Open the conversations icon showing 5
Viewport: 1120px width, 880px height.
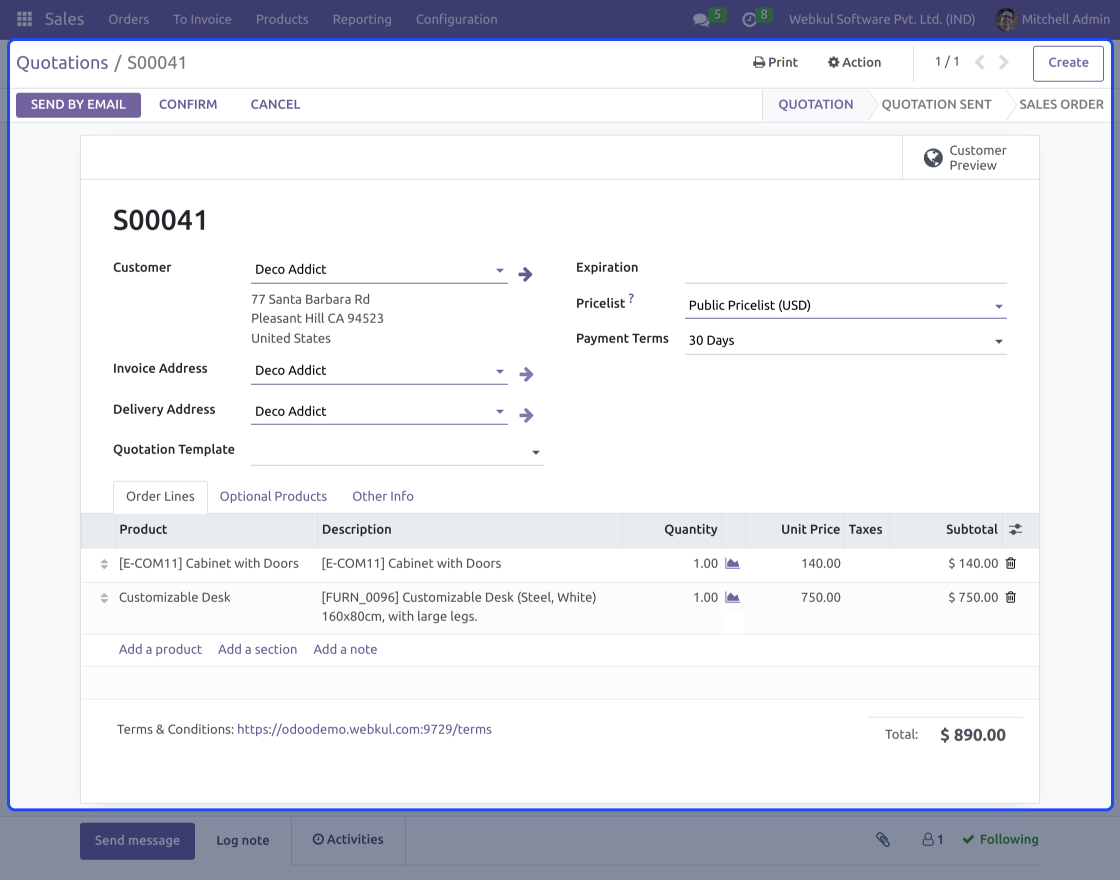pyautogui.click(x=709, y=19)
